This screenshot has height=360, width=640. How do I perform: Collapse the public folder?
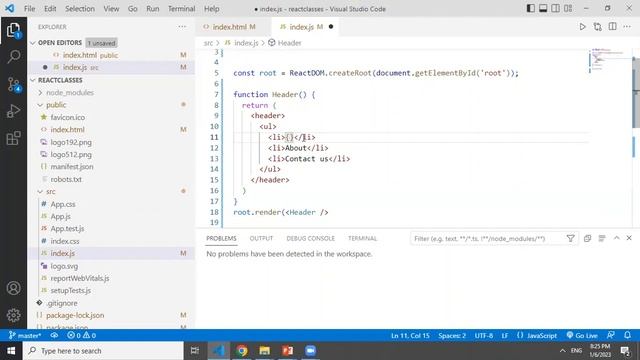pos(56,105)
